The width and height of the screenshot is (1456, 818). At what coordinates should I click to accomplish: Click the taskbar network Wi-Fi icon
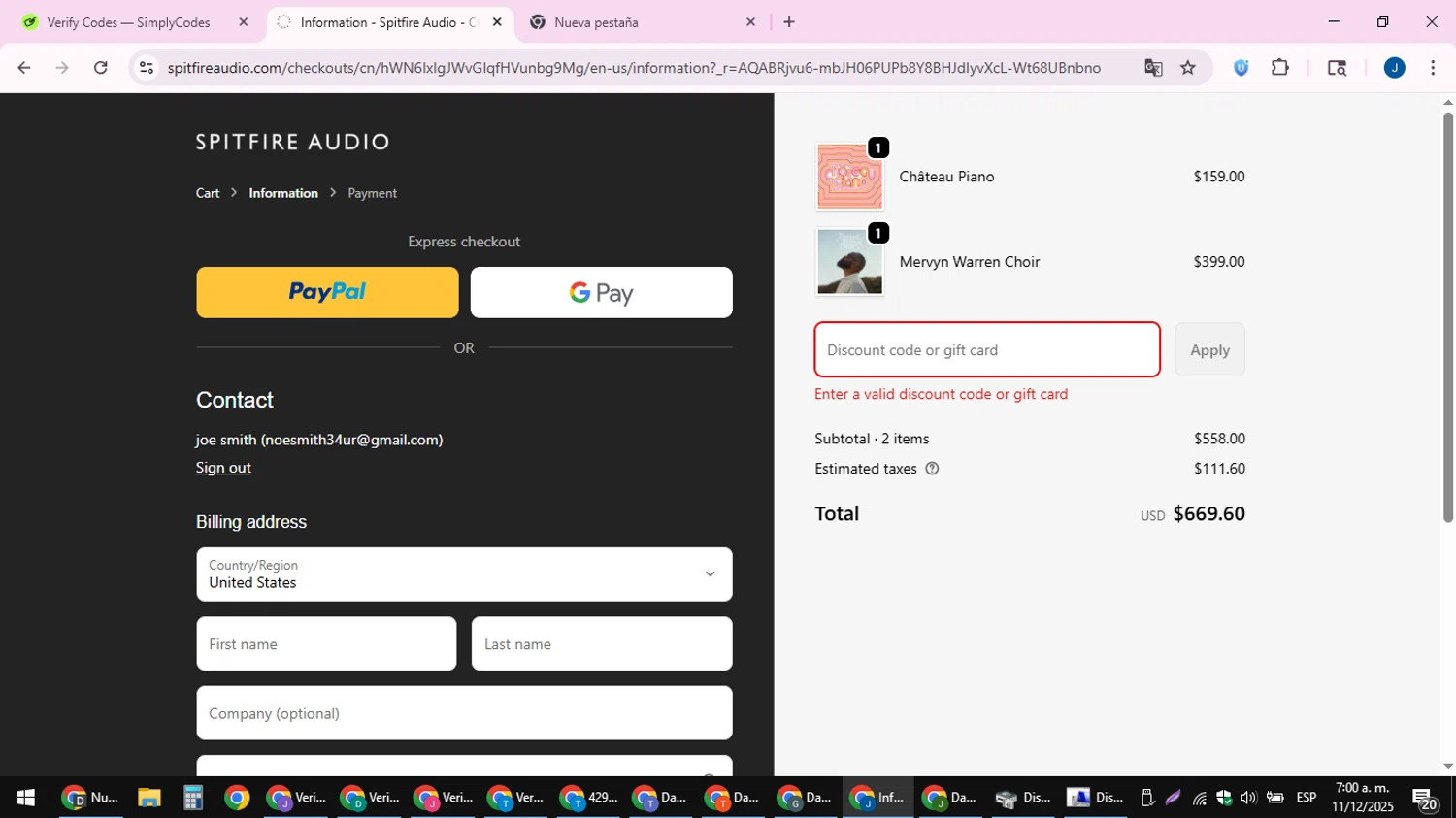1201,798
